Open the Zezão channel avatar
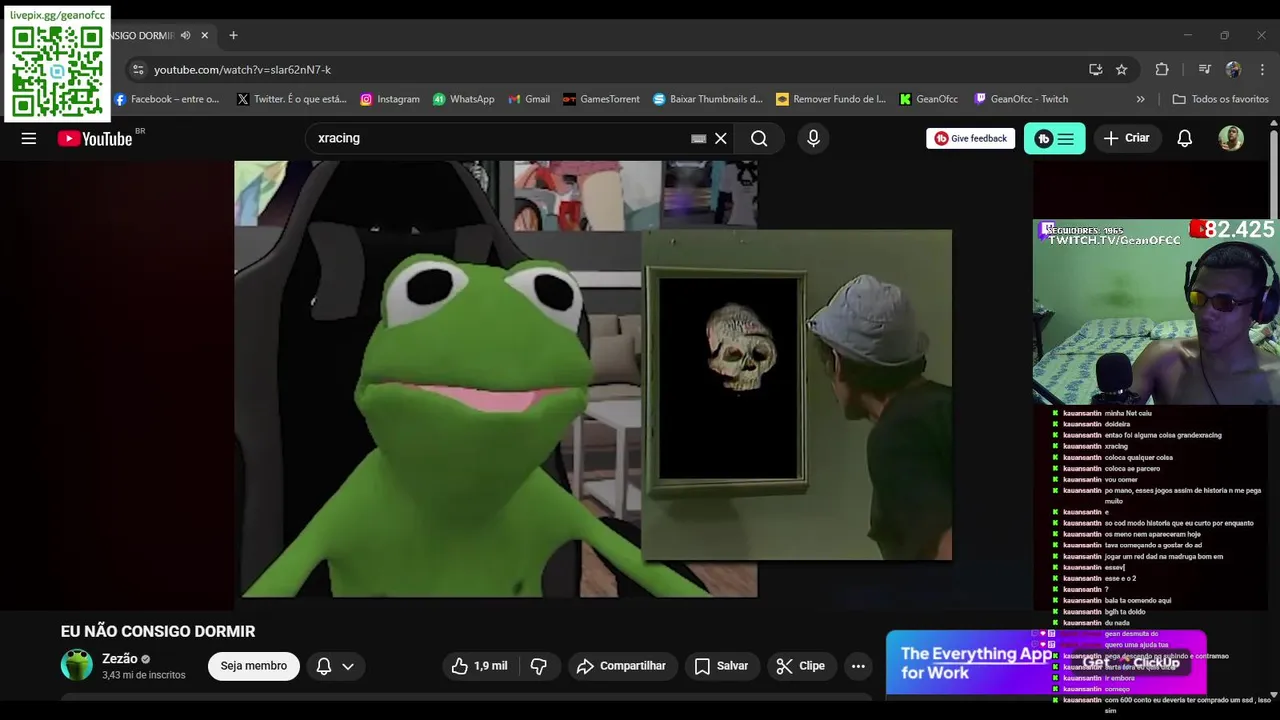The width and height of the screenshot is (1280, 720). click(x=77, y=665)
